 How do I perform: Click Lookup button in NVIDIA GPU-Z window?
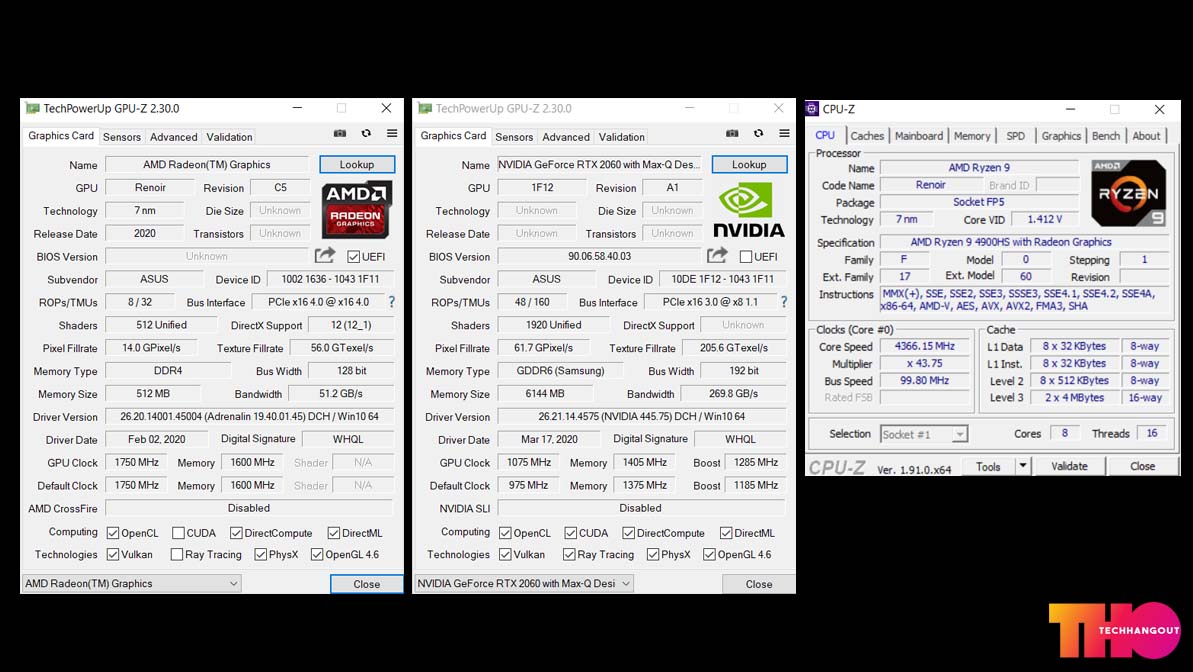point(749,164)
